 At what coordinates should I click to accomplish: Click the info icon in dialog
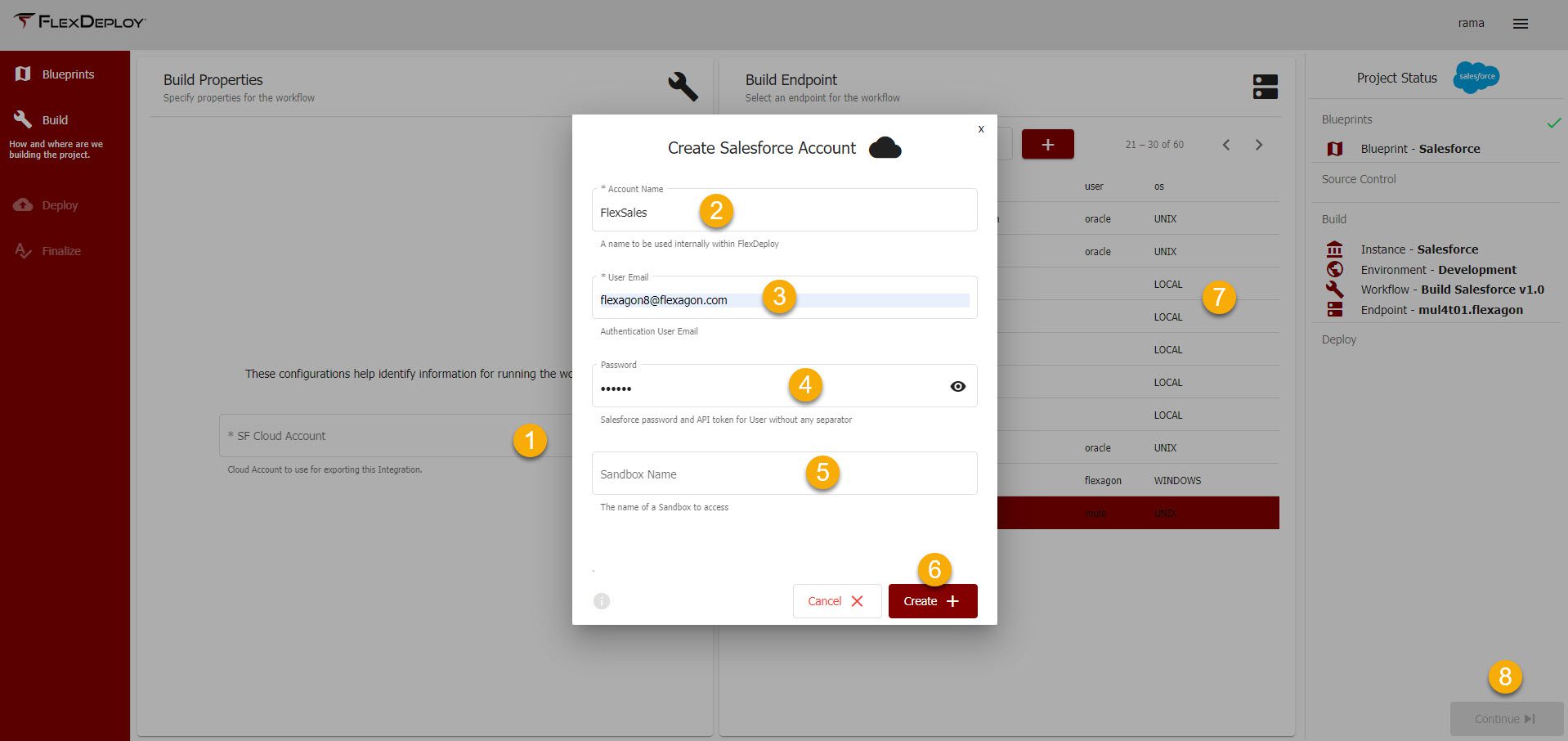point(602,601)
